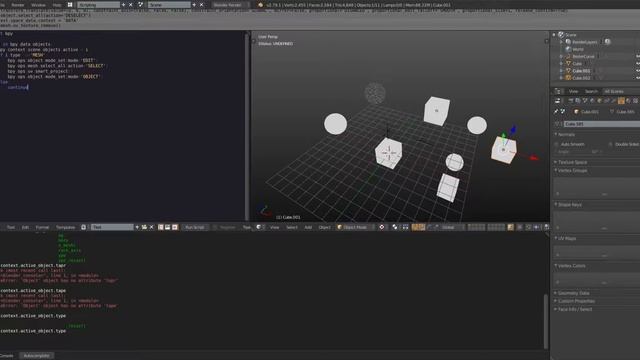Viewport: 640px width, 360px height.
Task: Toggle the Register checkbox in text editor
Action: click(x=215, y=227)
